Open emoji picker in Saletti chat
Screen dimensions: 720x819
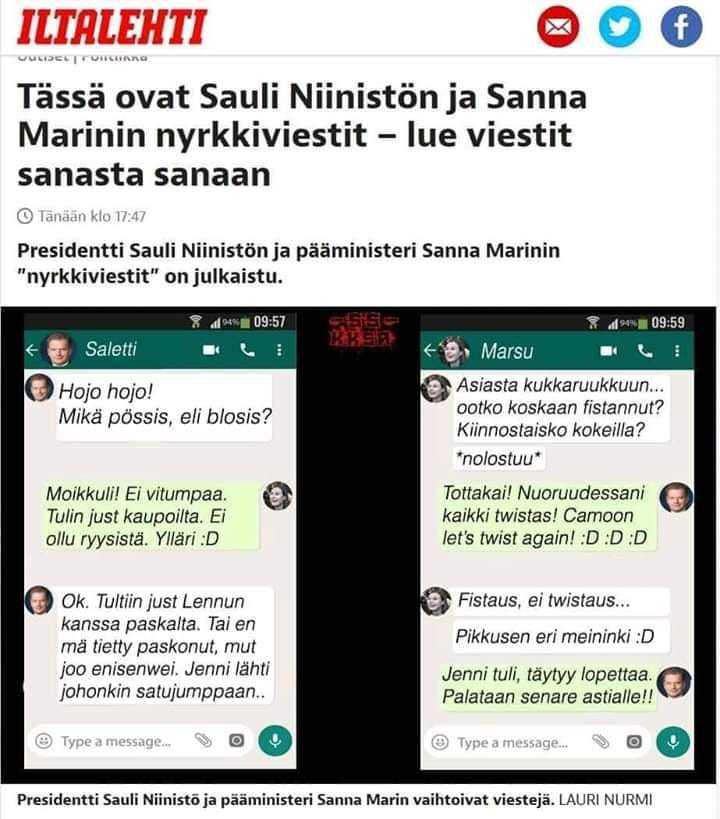pos(43,741)
